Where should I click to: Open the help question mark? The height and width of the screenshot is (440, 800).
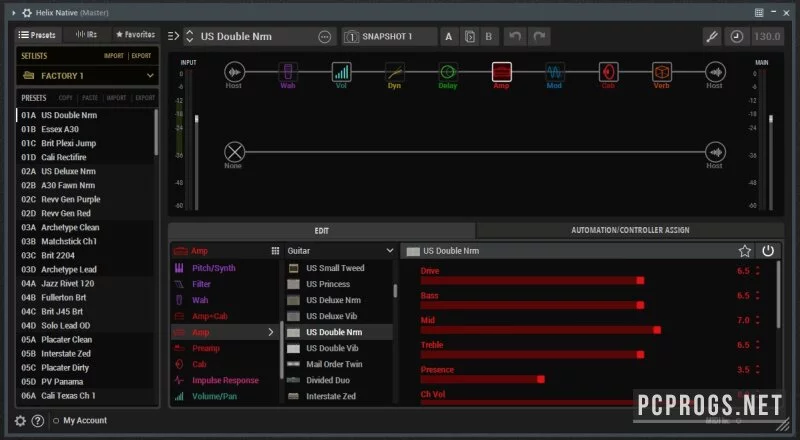pos(38,421)
